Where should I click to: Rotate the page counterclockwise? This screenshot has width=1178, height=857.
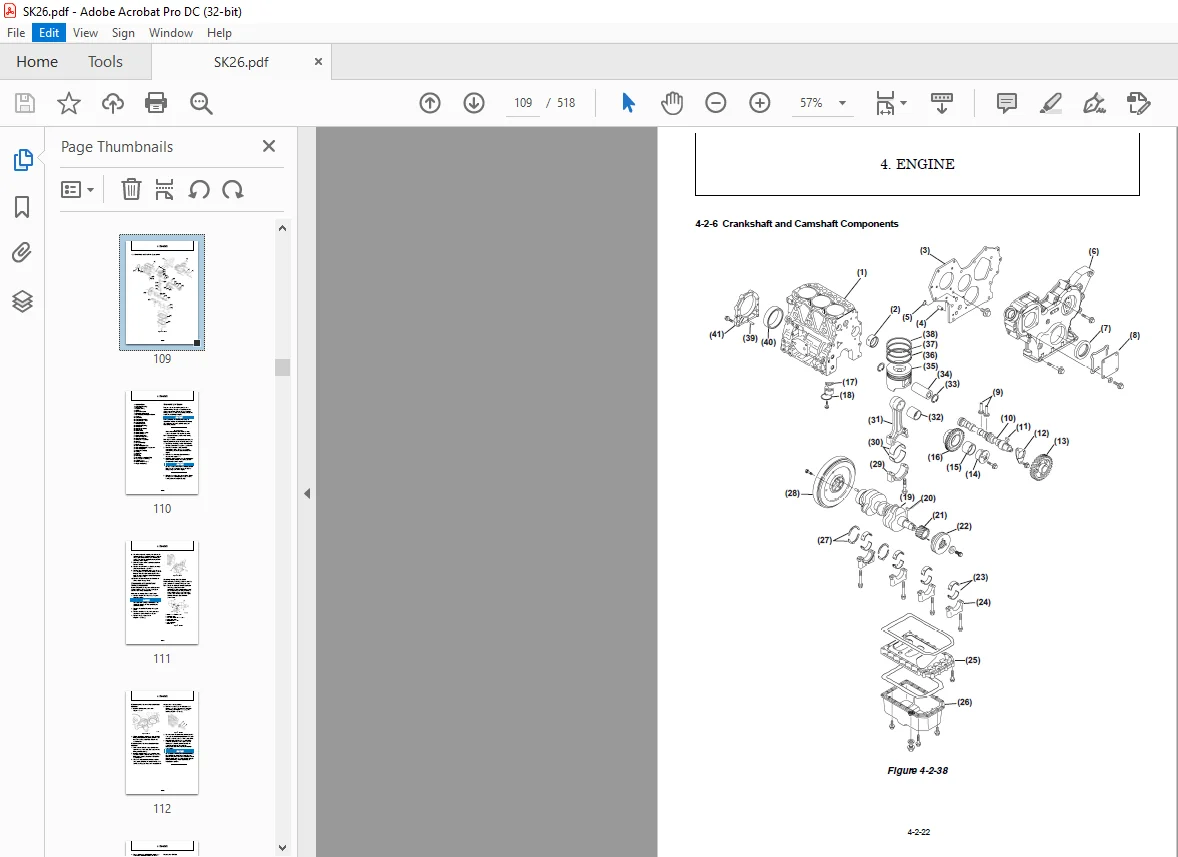[x=198, y=189]
